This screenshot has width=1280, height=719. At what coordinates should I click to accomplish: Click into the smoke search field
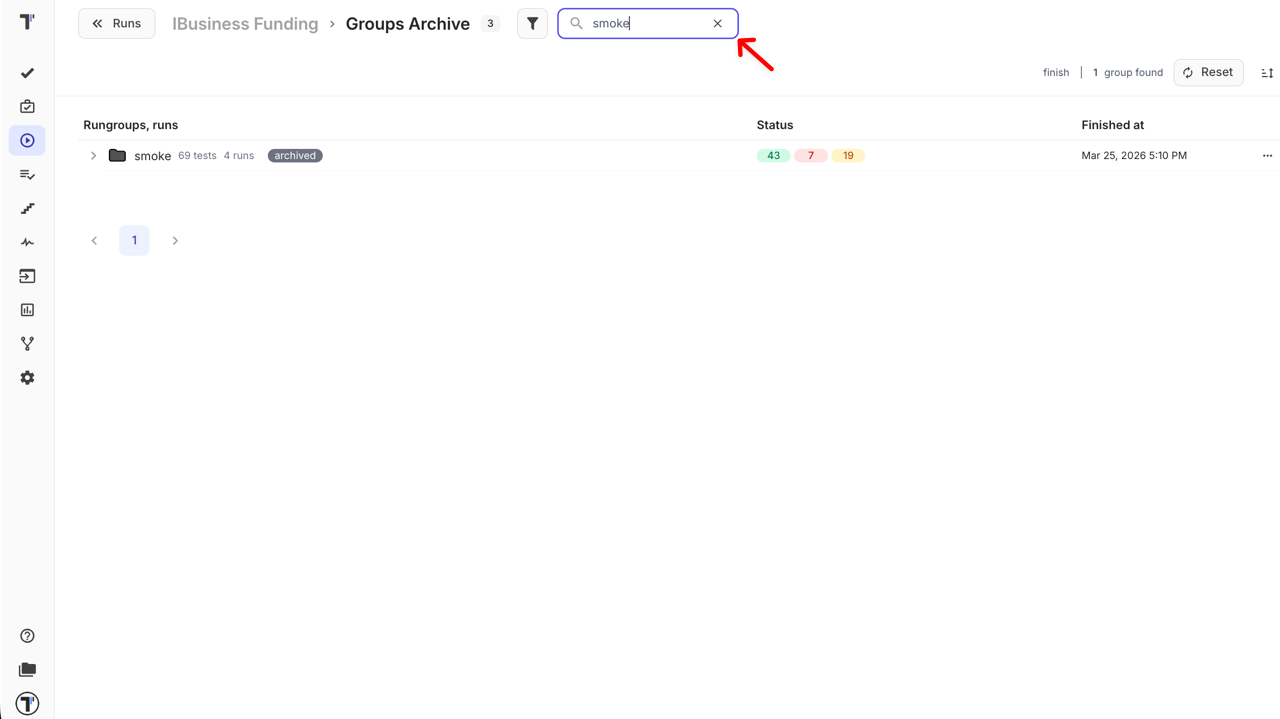pos(645,23)
